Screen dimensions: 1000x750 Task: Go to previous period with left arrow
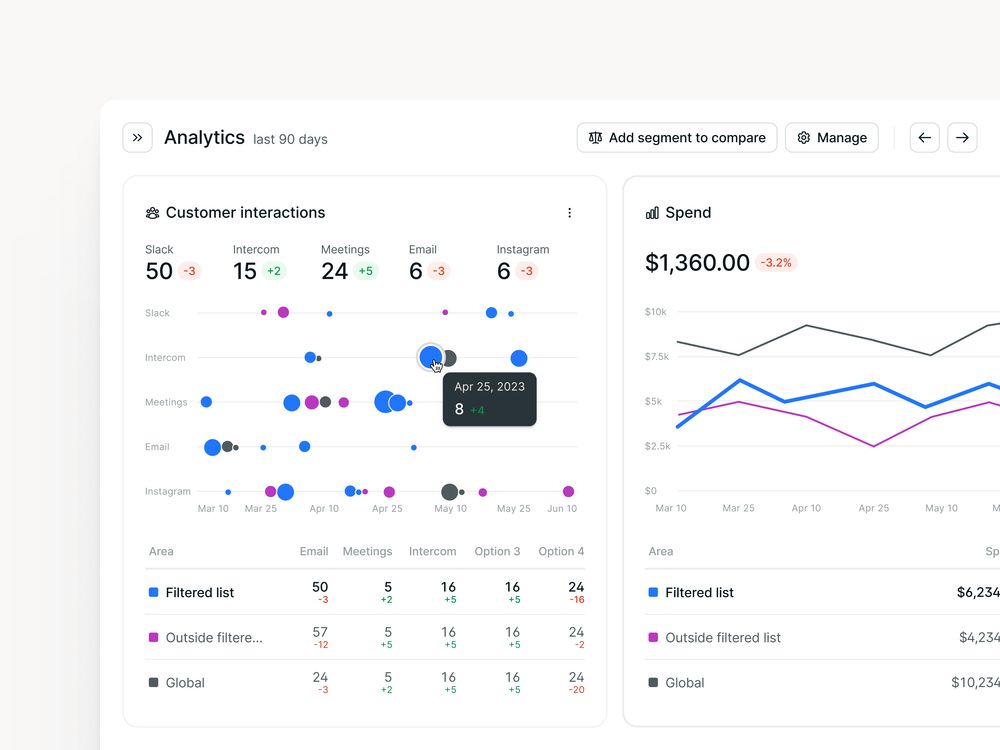(924, 138)
